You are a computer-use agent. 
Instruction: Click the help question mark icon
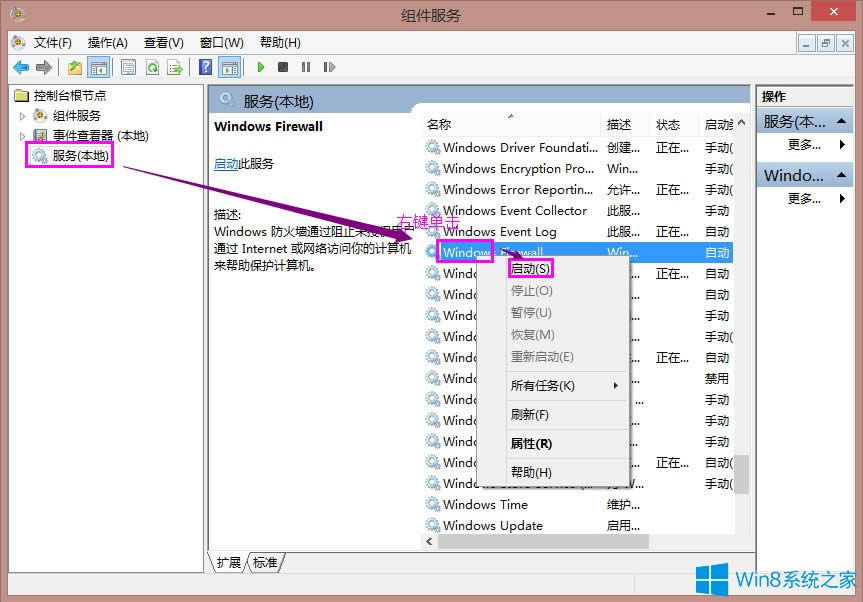(205, 67)
